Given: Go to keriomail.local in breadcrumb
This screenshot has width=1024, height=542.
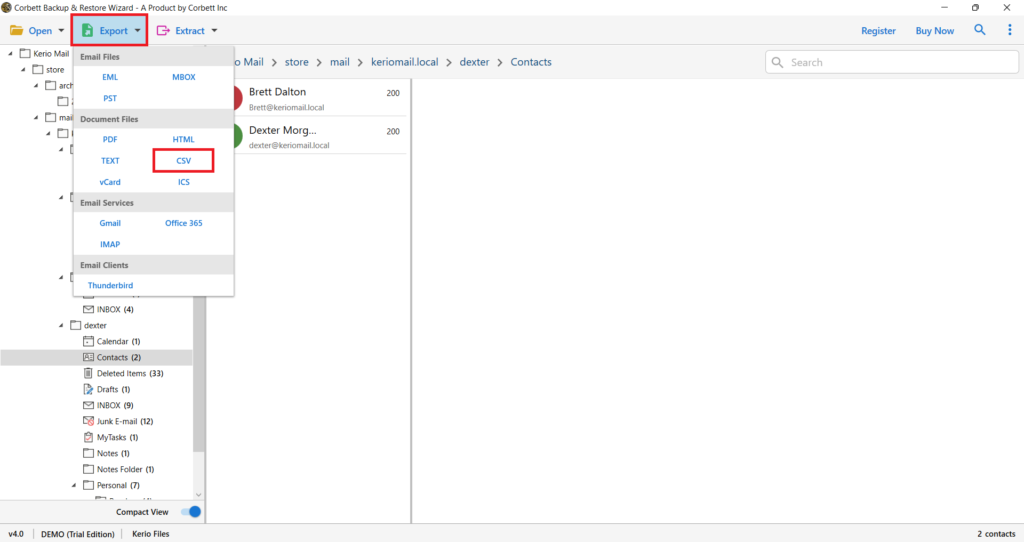Looking at the screenshot, I should (x=404, y=62).
